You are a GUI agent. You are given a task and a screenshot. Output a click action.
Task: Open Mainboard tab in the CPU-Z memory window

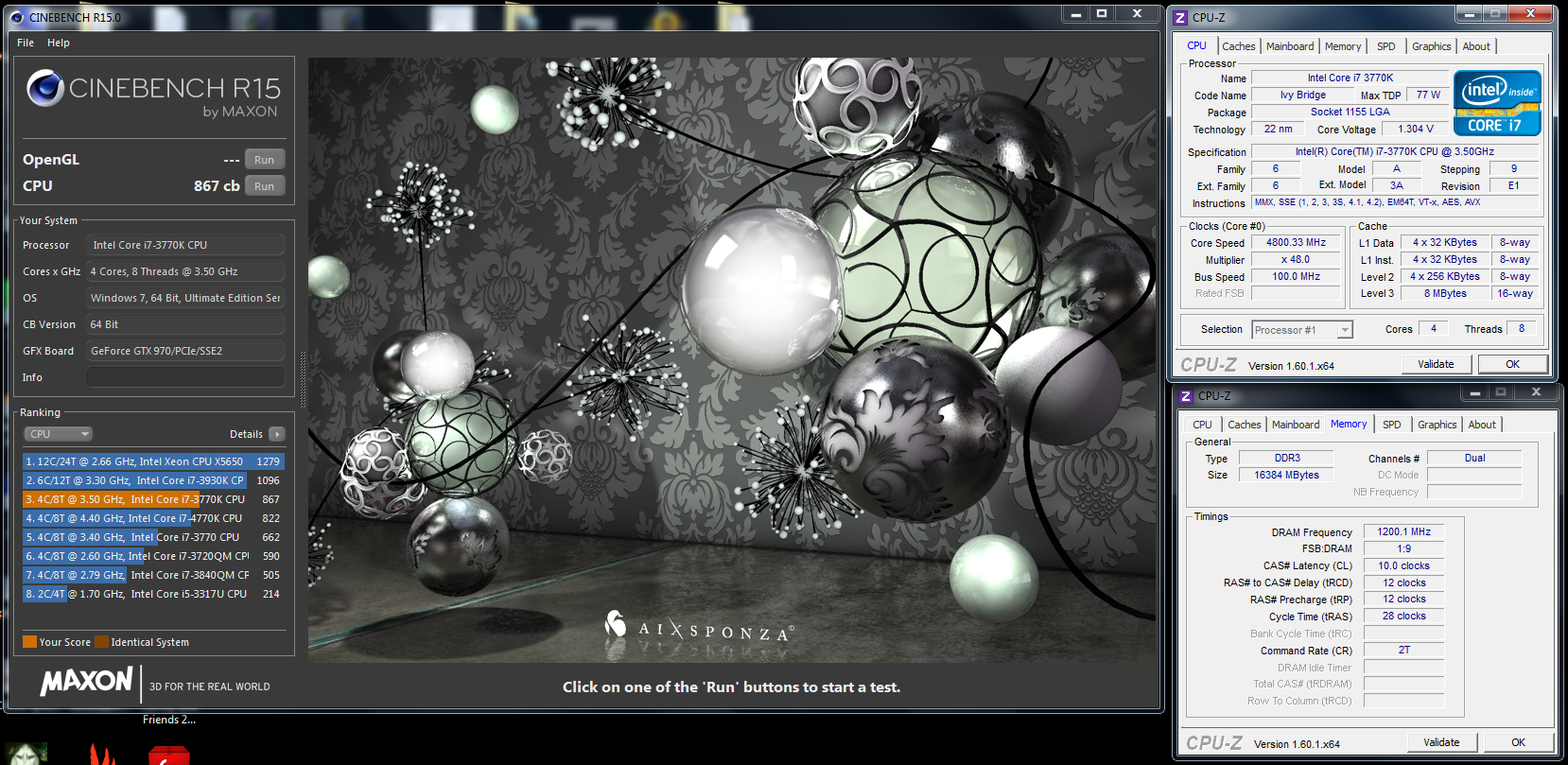[x=1296, y=425]
